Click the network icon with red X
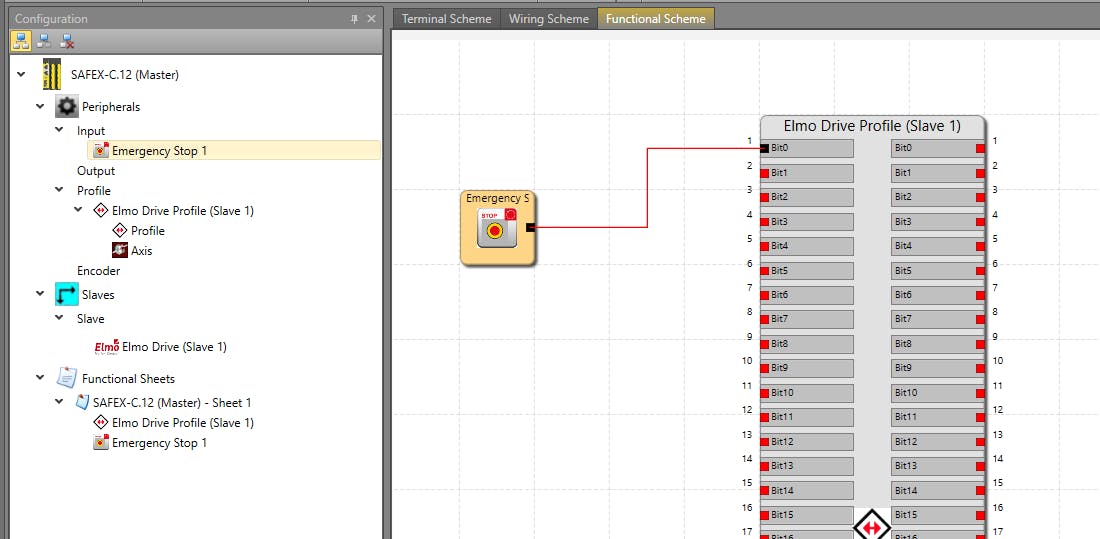This screenshot has height=539, width=1100. coord(67,41)
